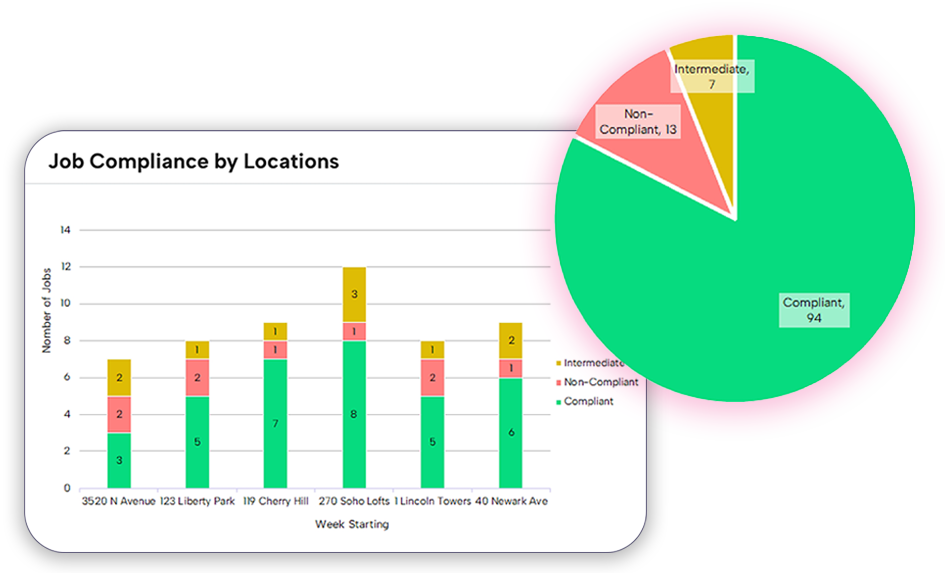Click the y-axis tick label 14
The height and width of the screenshot is (573, 945).
pyautogui.click(x=65, y=230)
